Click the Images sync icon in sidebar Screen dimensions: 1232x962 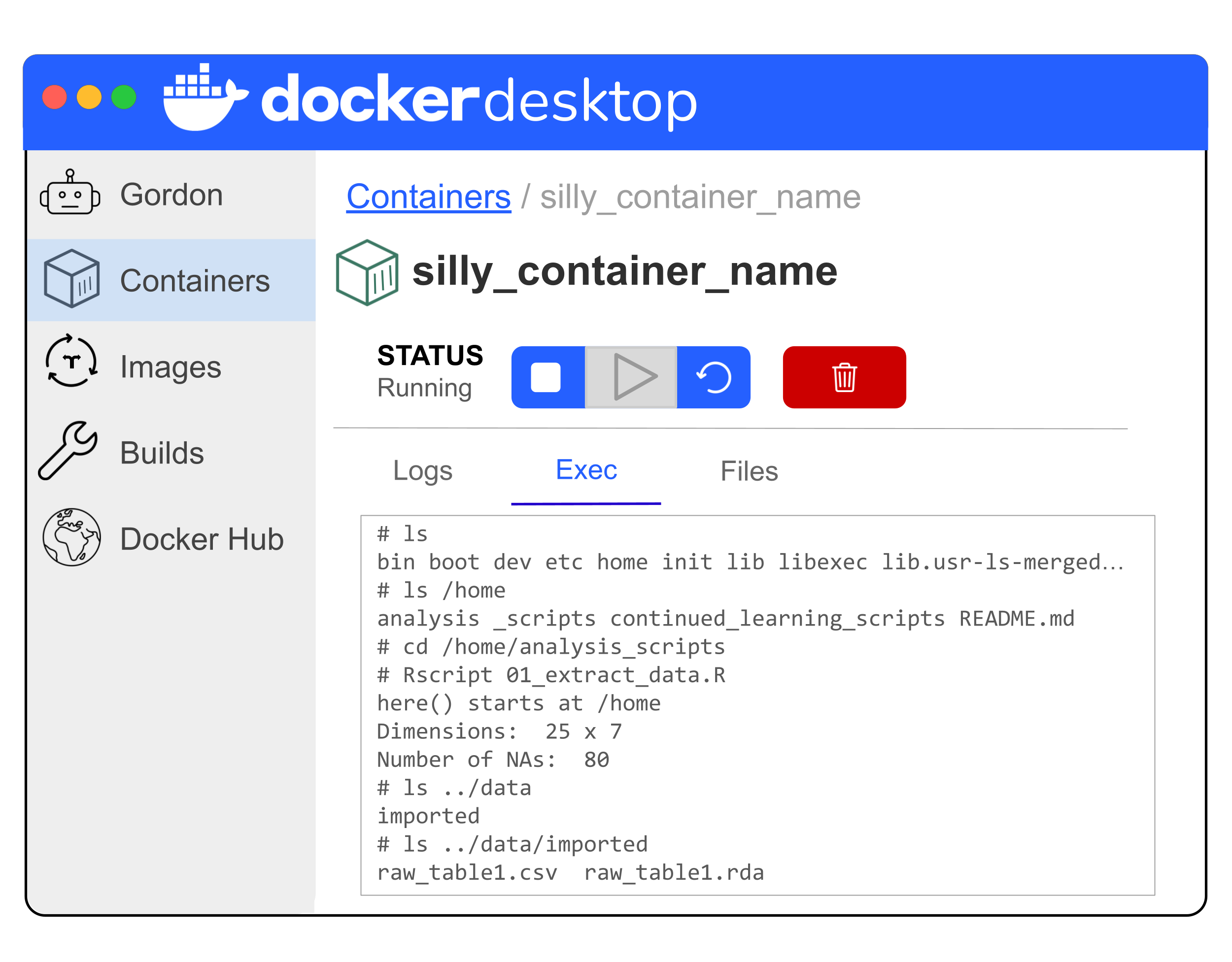(71, 361)
